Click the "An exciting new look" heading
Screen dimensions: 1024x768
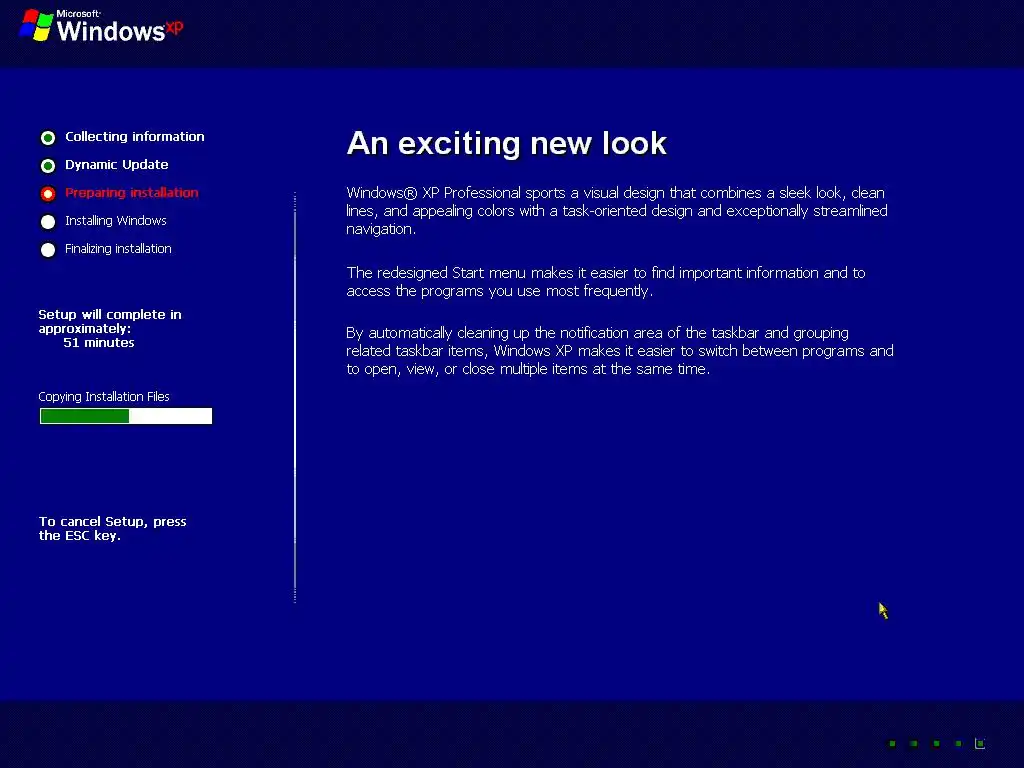(506, 143)
